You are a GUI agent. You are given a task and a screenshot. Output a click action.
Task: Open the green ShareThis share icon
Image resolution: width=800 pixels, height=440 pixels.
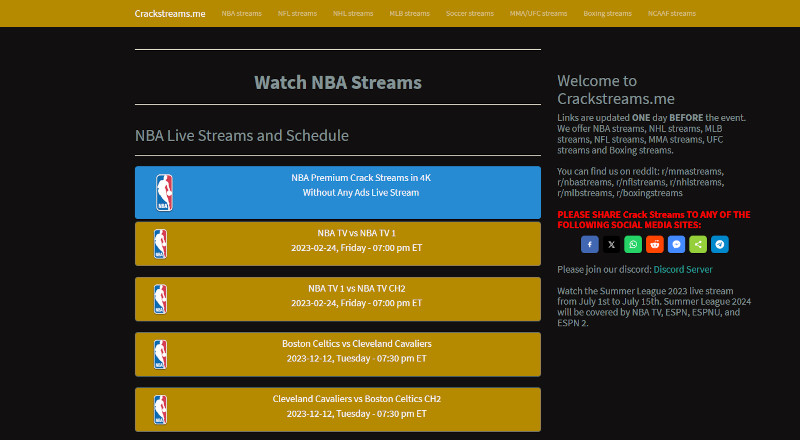click(698, 245)
